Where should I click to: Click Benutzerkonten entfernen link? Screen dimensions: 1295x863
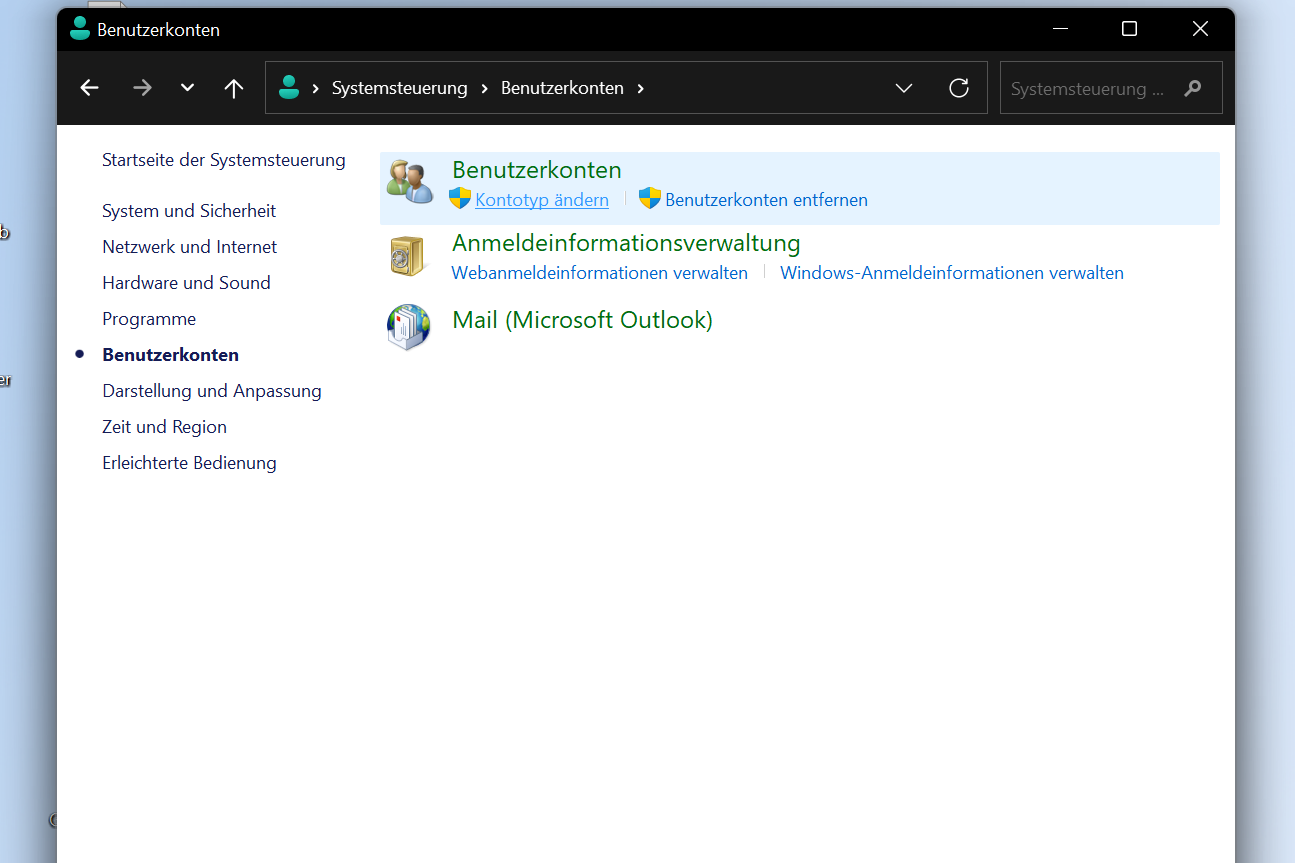pyautogui.click(x=766, y=200)
